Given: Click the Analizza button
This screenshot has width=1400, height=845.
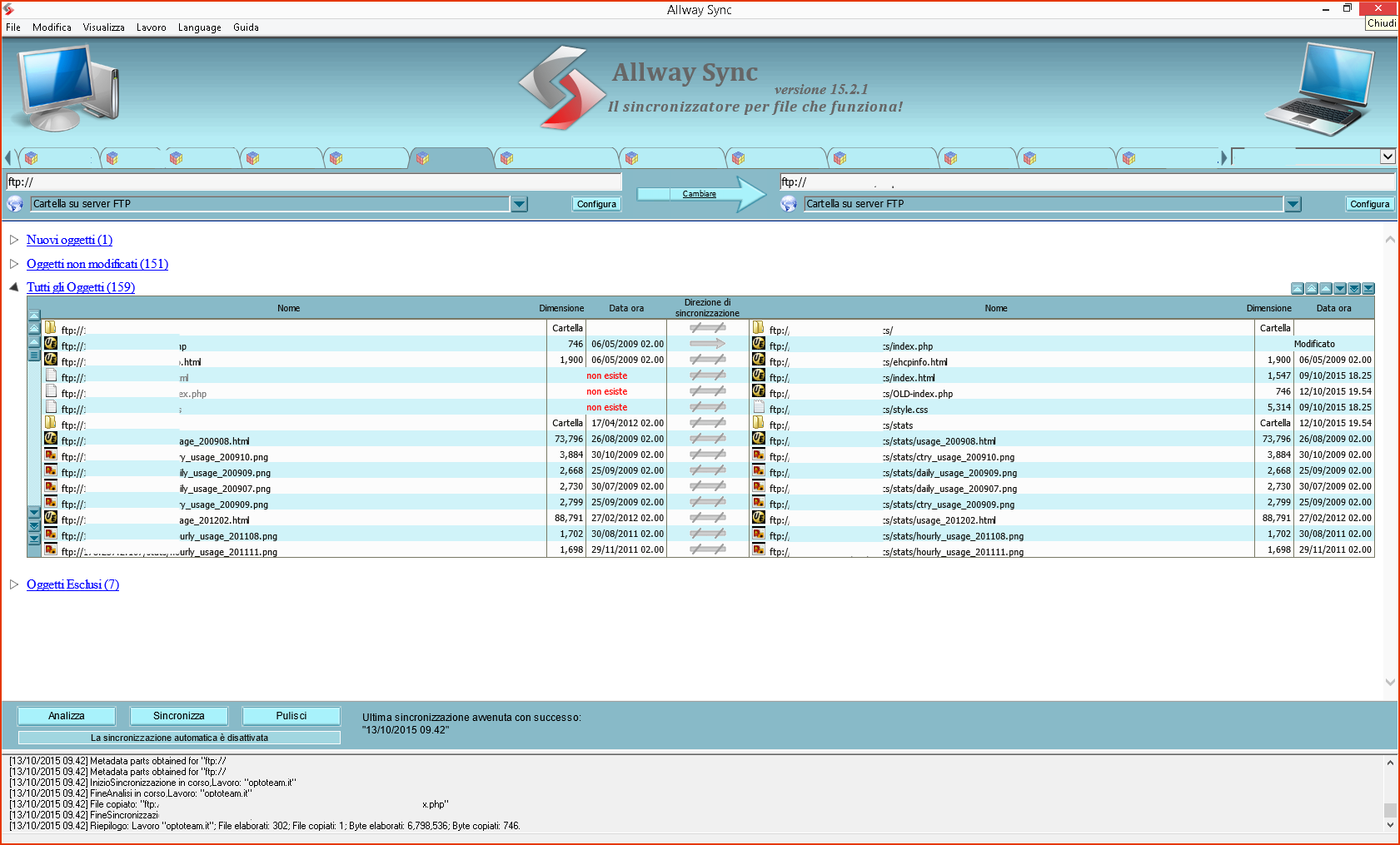Looking at the screenshot, I should pyautogui.click(x=67, y=716).
